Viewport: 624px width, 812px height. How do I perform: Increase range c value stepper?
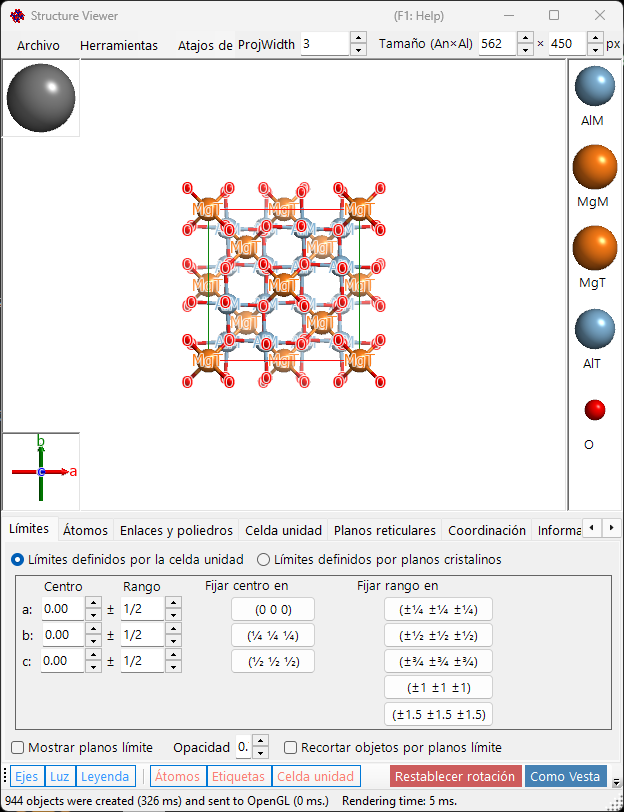pyautogui.click(x=173, y=655)
